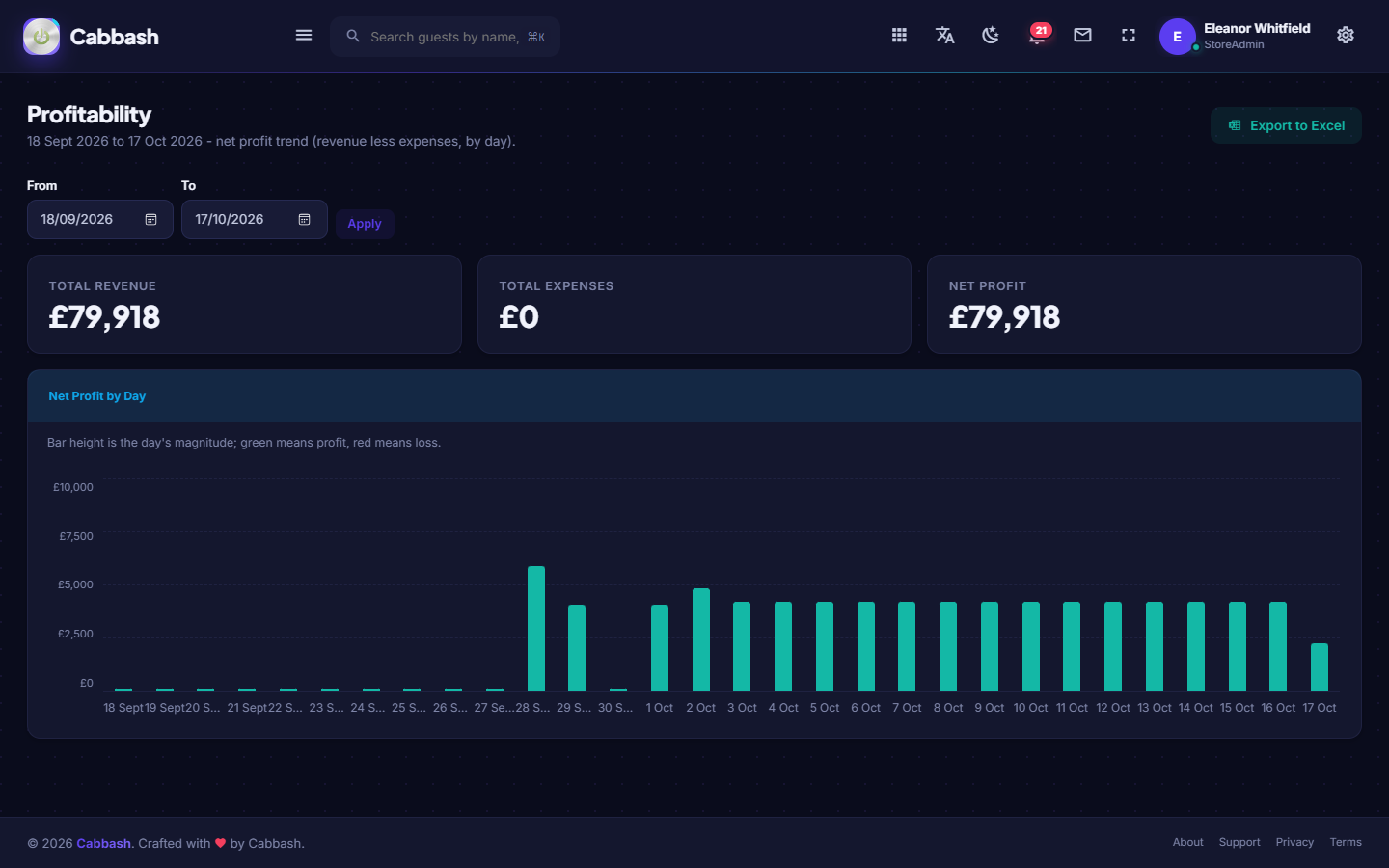Open the settings gear
Screen dimensions: 1389x868
click(x=1346, y=36)
